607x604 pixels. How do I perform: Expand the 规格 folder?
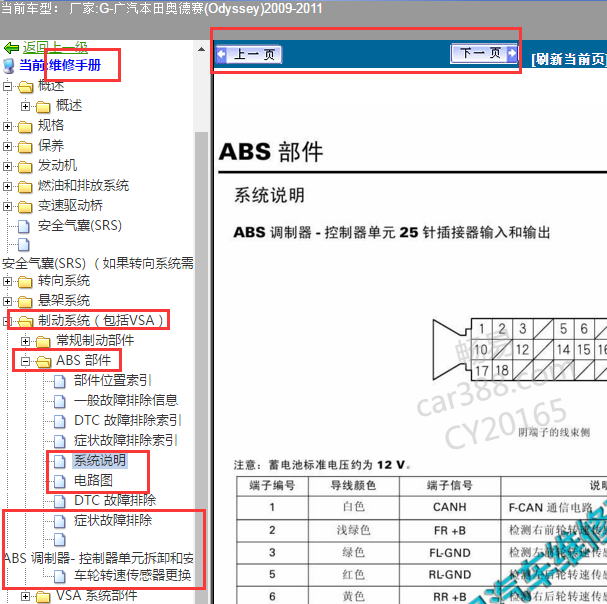coord(7,126)
